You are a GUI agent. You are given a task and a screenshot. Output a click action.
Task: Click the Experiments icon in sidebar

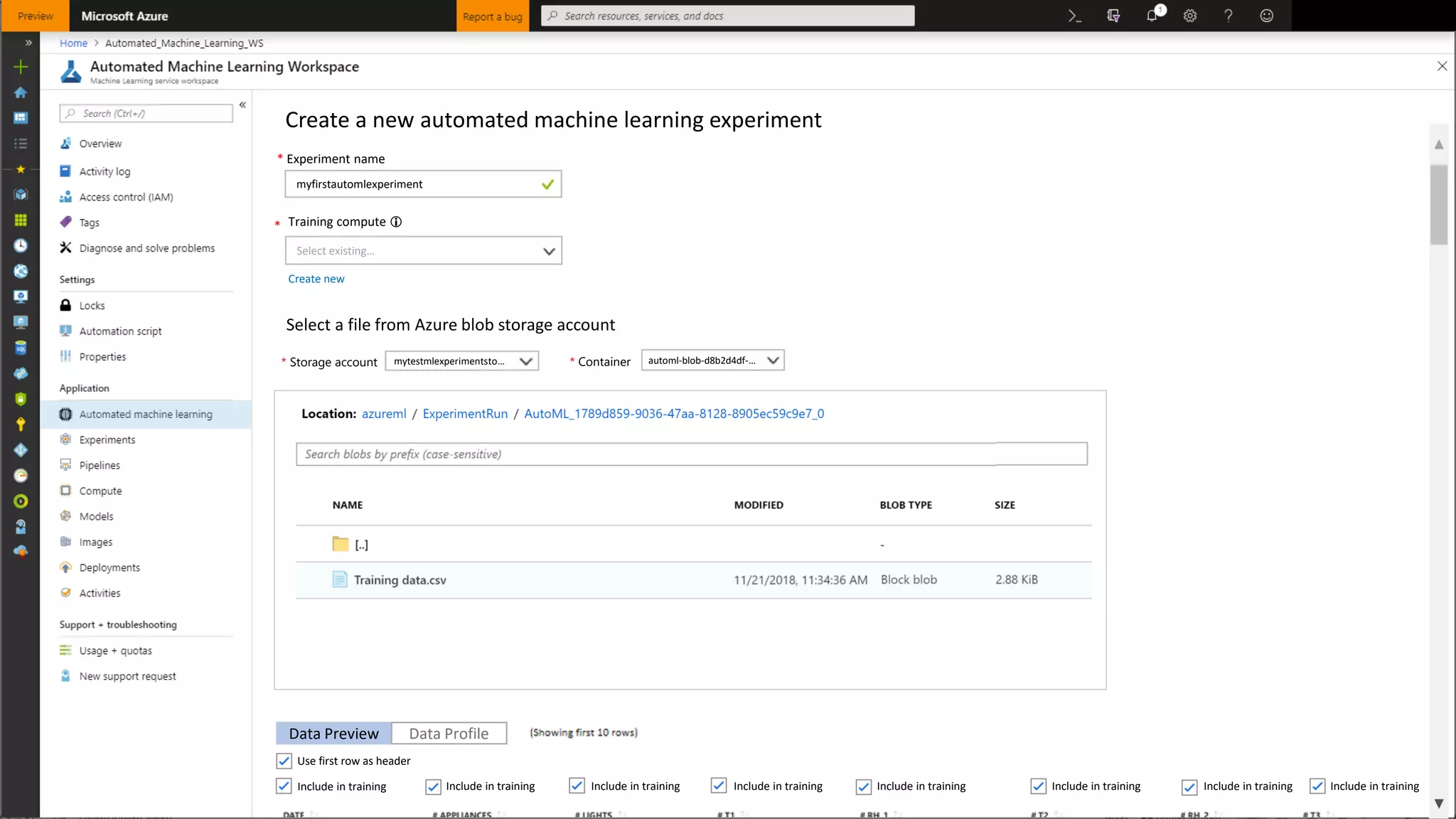pos(65,439)
